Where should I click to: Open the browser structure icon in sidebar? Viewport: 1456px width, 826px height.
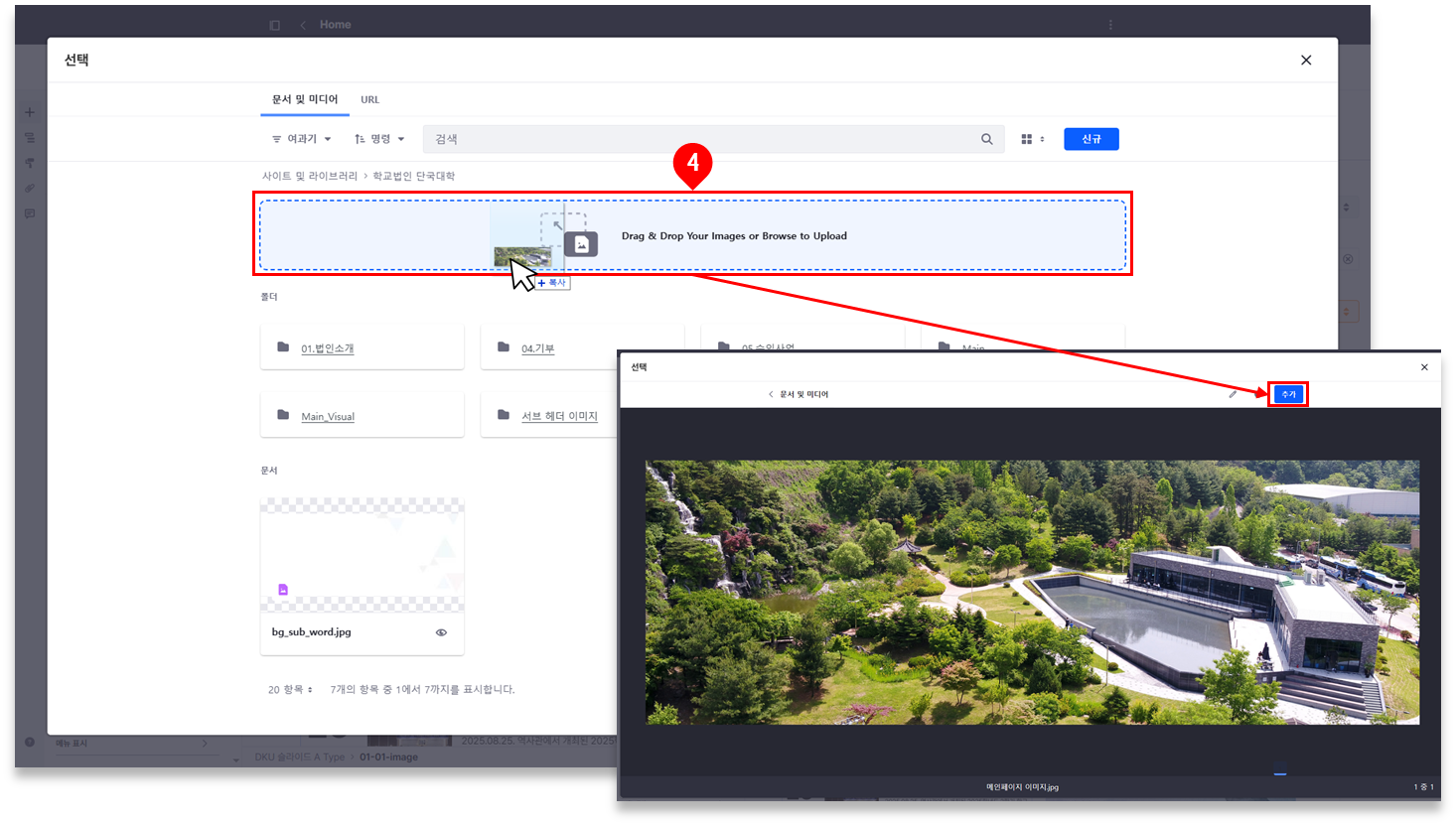[30, 138]
